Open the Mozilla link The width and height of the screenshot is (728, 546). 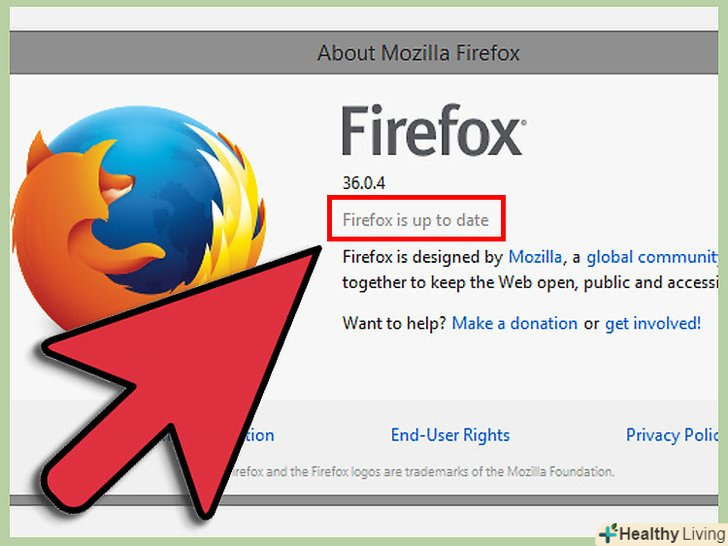tap(535, 257)
